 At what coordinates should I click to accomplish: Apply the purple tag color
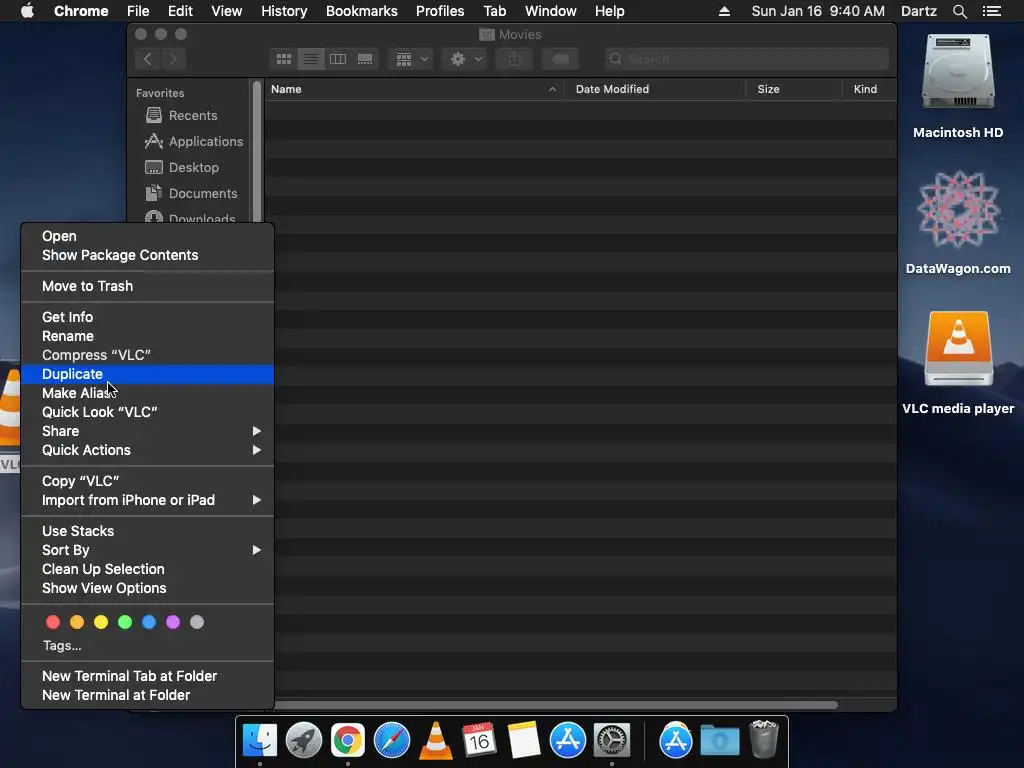pos(173,622)
